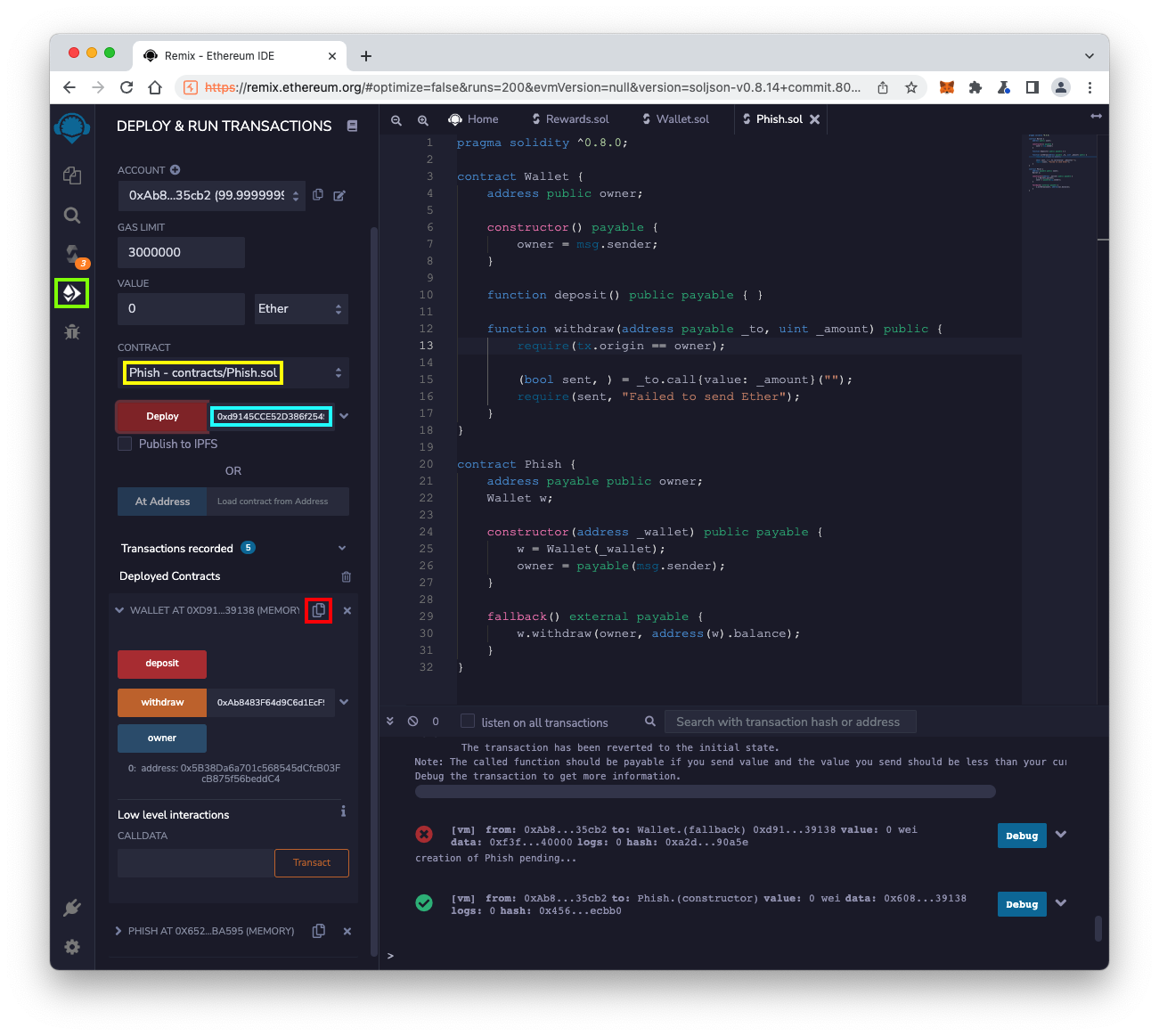Open the Ether unit dropdown
The image size is (1159, 1036).
[301, 309]
